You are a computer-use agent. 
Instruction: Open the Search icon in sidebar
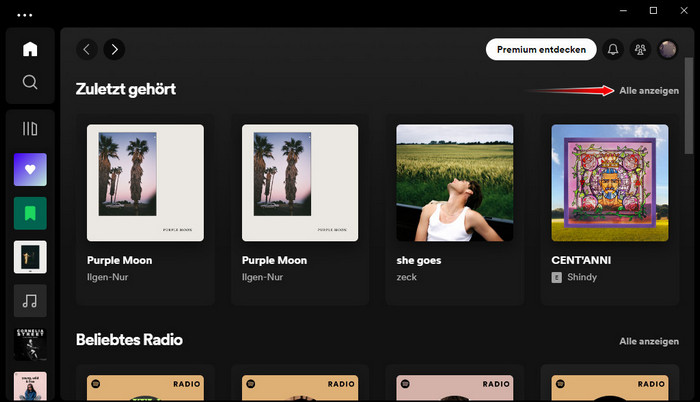tap(30, 82)
